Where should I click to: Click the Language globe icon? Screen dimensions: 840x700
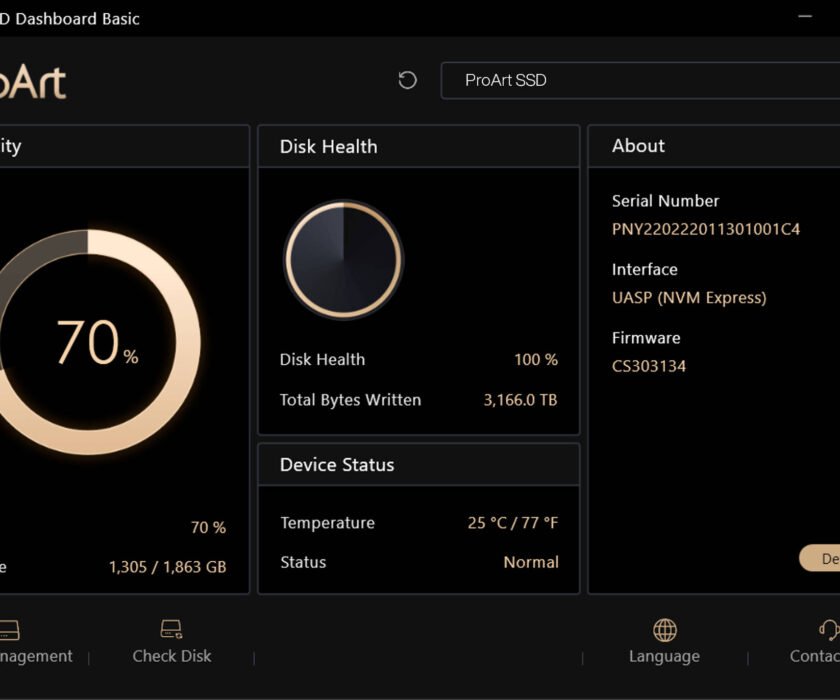[665, 630]
